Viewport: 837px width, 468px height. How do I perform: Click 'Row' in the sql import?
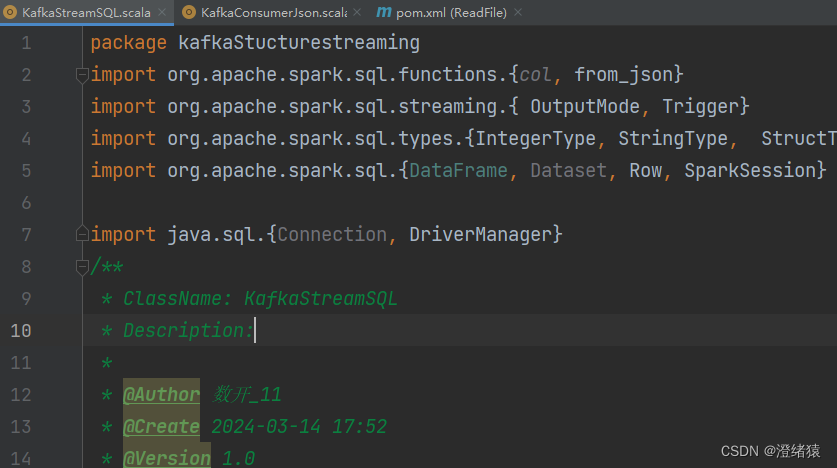(645, 171)
